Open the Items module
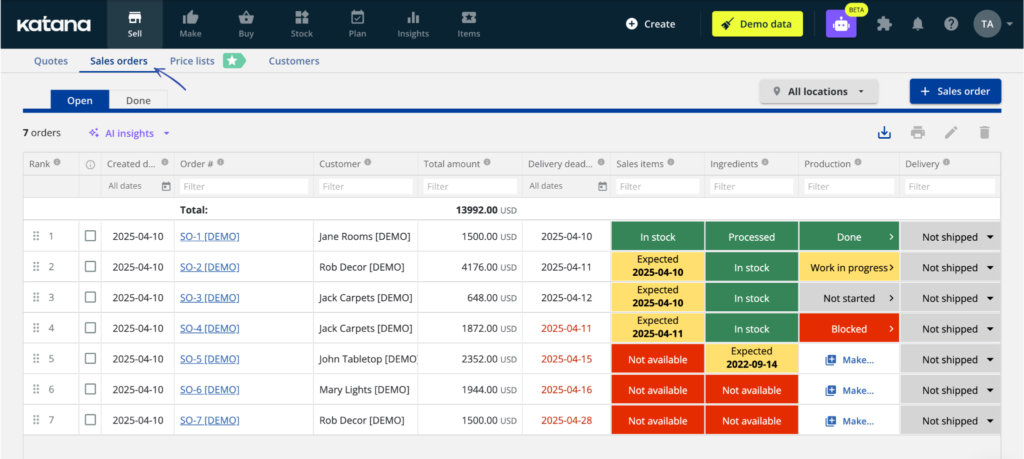The height and width of the screenshot is (459, 1024). [468, 24]
